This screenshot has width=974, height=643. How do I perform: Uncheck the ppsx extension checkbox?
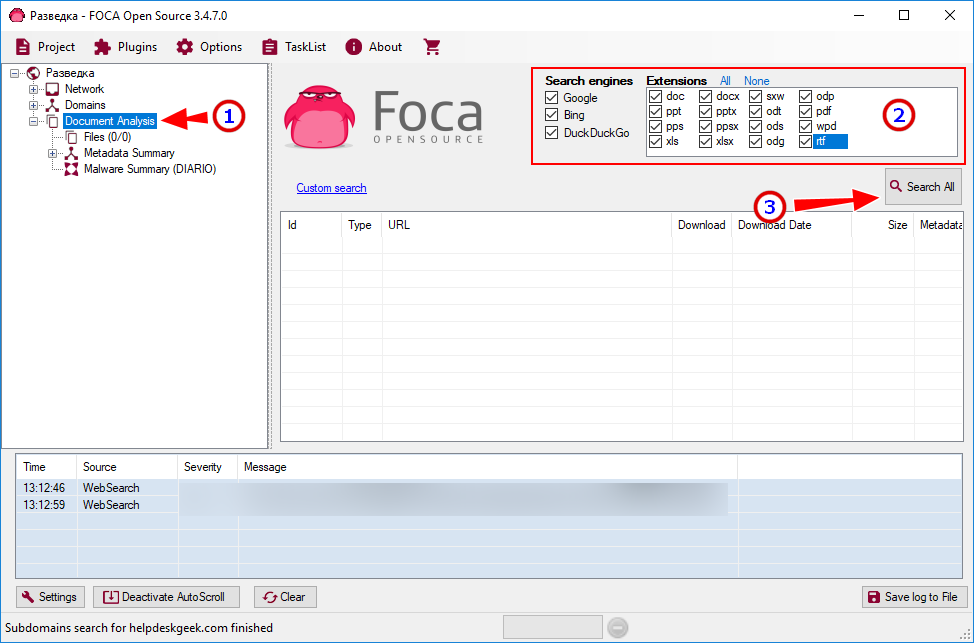pos(705,126)
